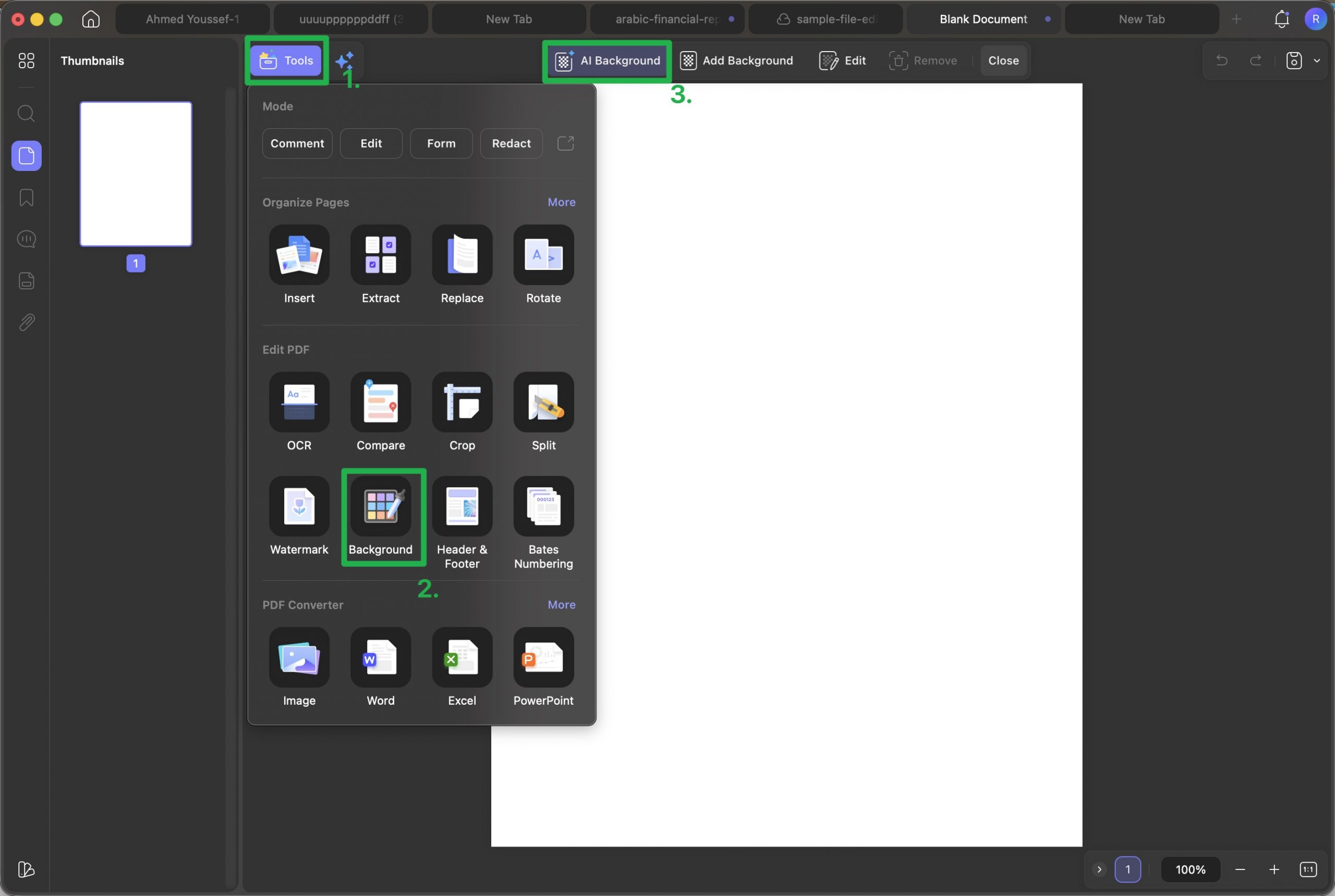Switch to Redact mode
The width and height of the screenshot is (1335, 896).
[511, 143]
